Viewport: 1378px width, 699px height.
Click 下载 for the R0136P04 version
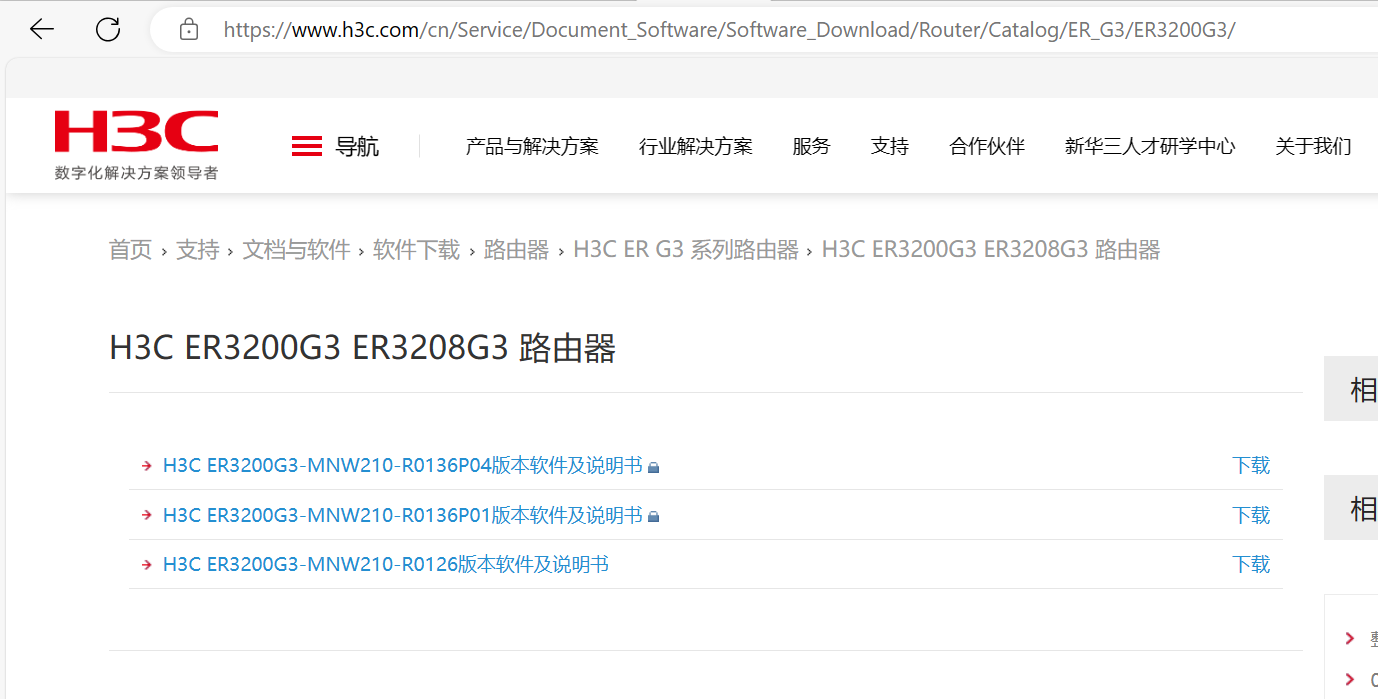[x=1251, y=466]
